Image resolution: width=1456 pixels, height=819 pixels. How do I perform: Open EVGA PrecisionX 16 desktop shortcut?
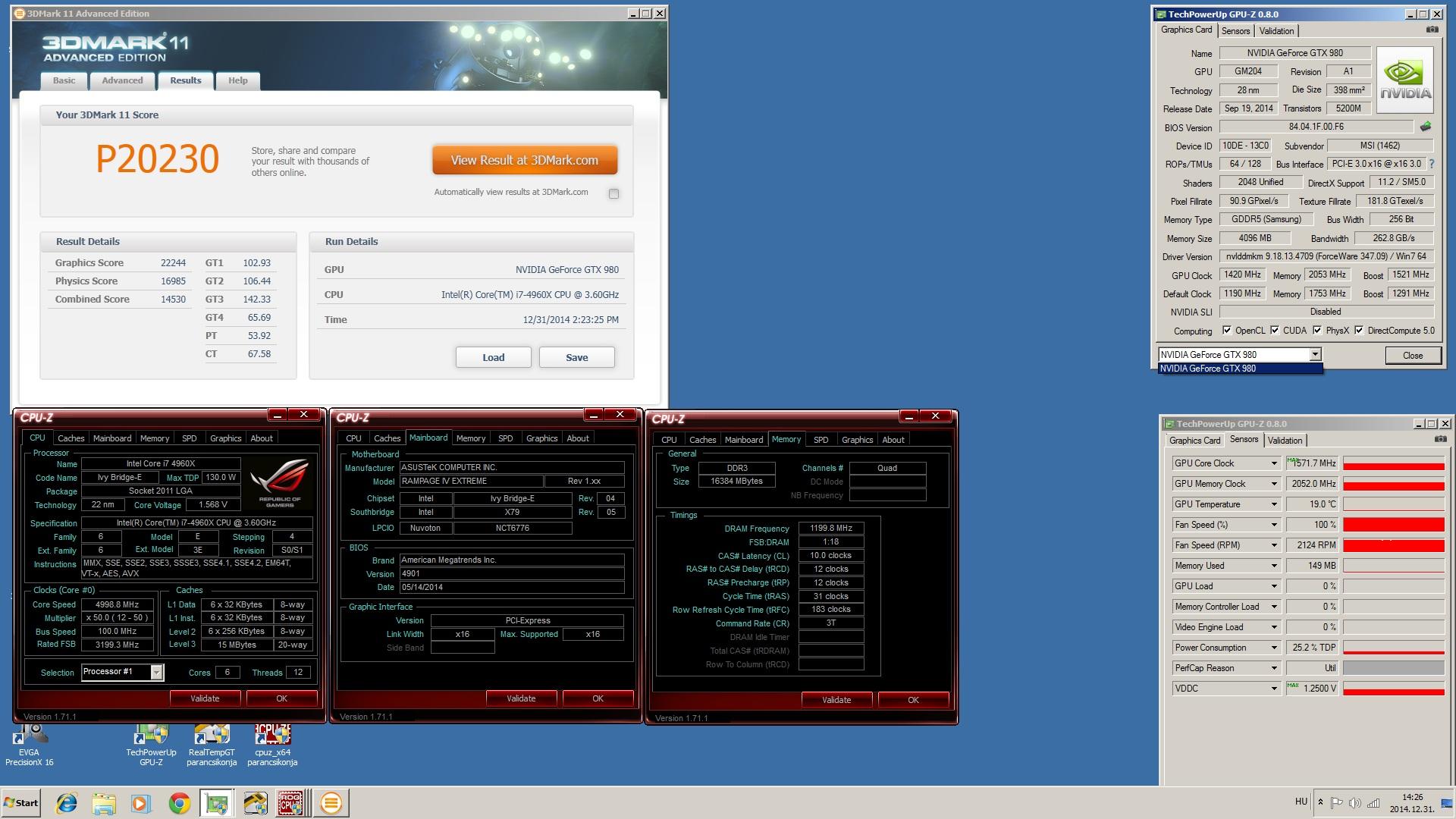coord(29,745)
